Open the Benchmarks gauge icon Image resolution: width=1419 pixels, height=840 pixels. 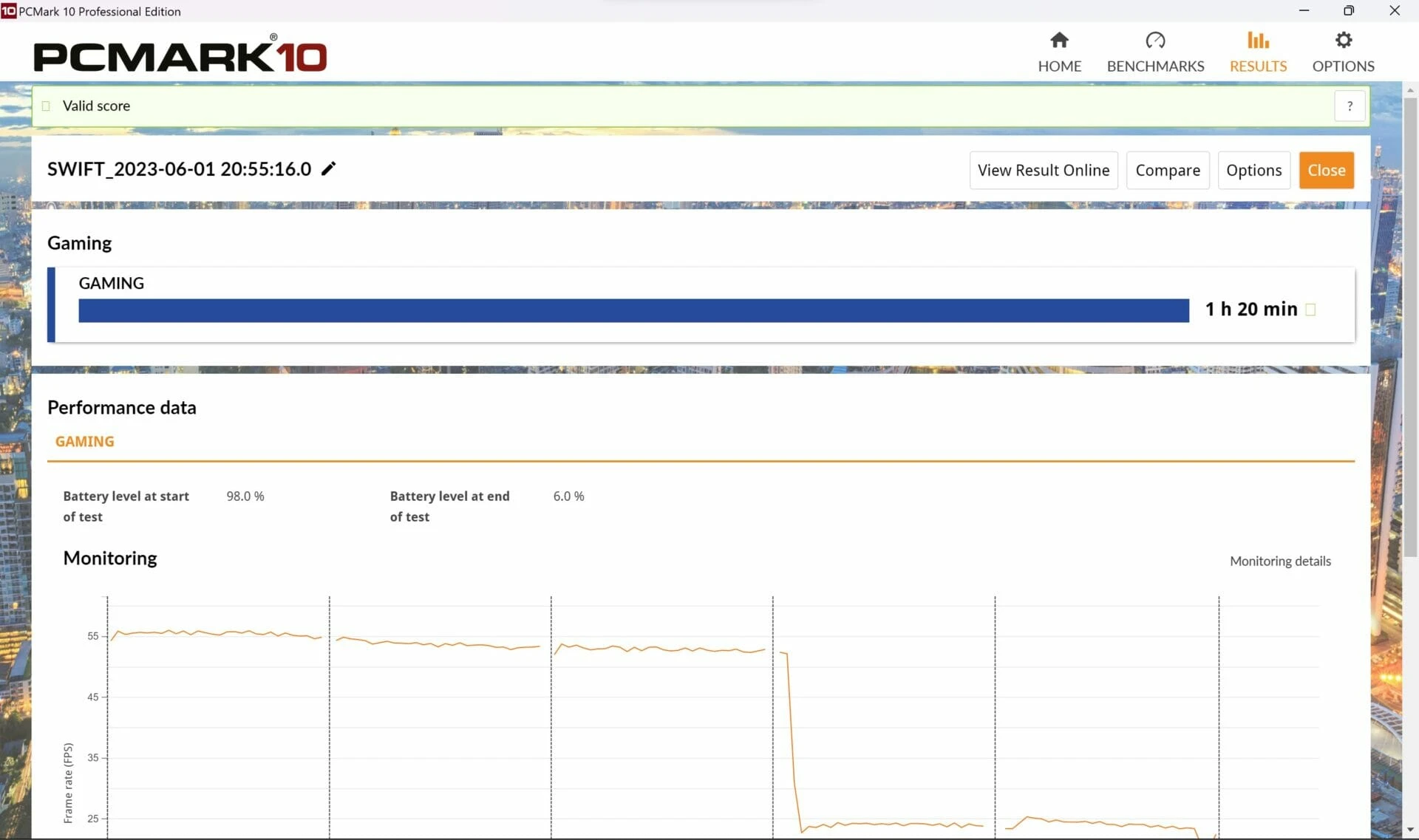tap(1155, 40)
